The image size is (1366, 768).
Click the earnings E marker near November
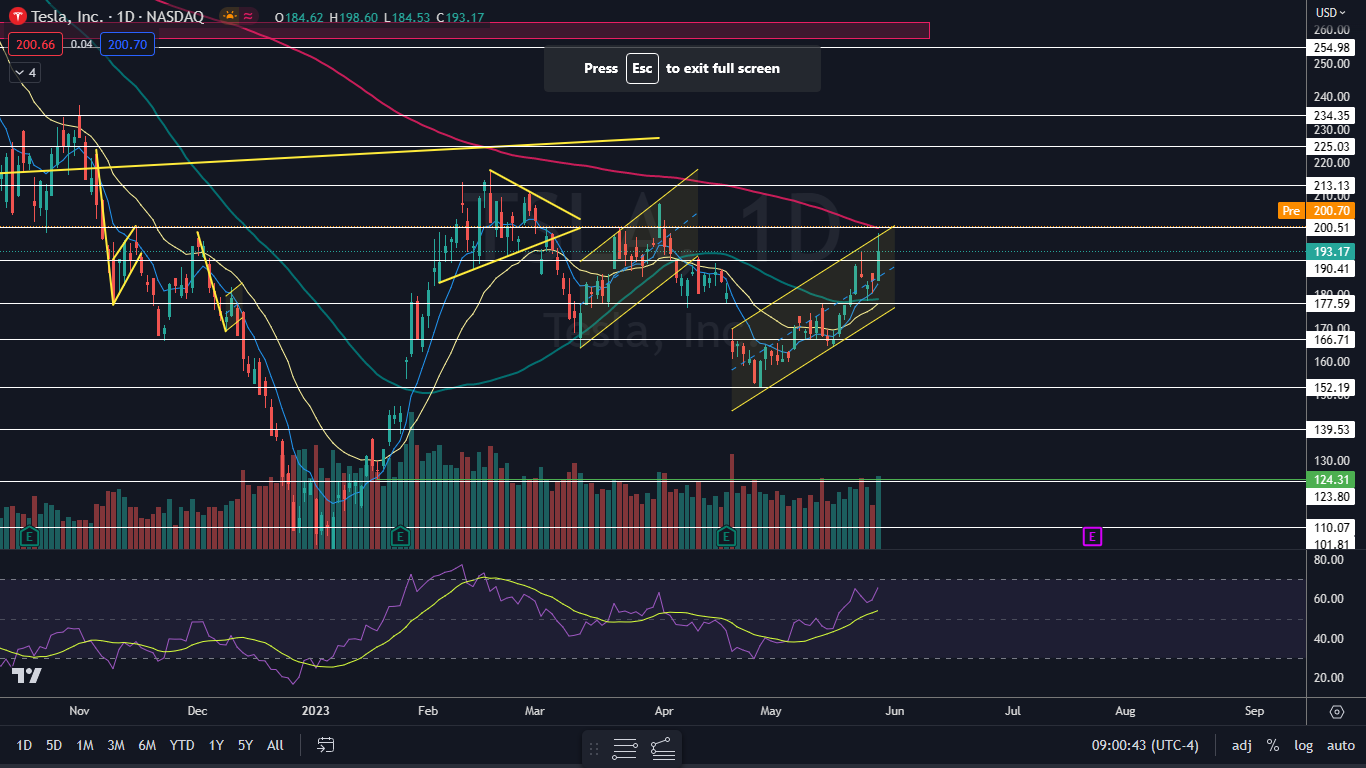[x=29, y=537]
